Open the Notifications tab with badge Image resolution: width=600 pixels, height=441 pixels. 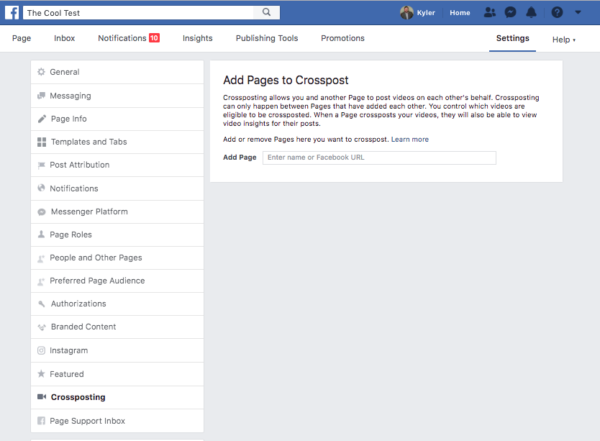[x=129, y=38]
